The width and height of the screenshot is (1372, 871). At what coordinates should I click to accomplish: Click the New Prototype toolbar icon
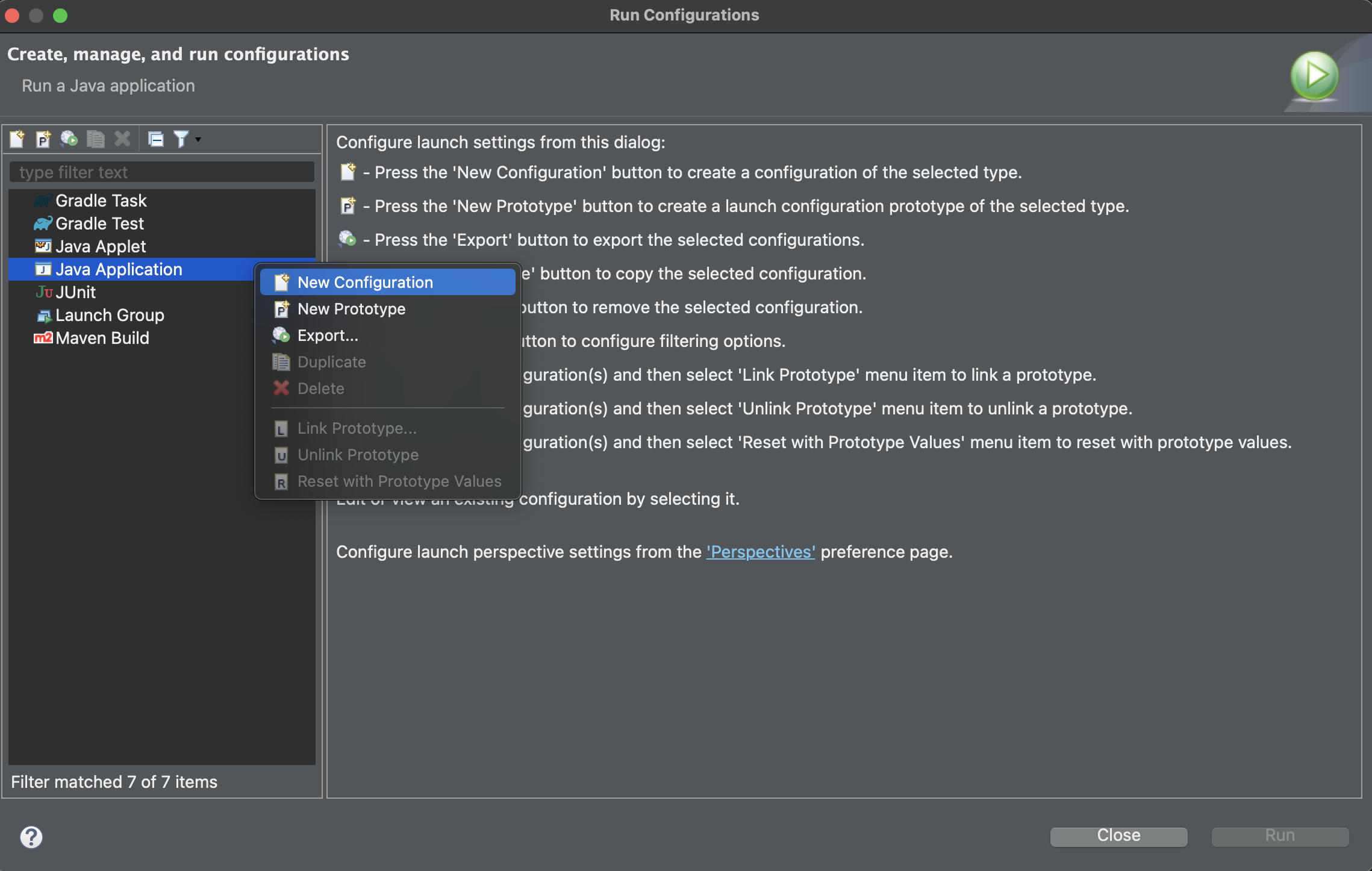click(x=43, y=139)
